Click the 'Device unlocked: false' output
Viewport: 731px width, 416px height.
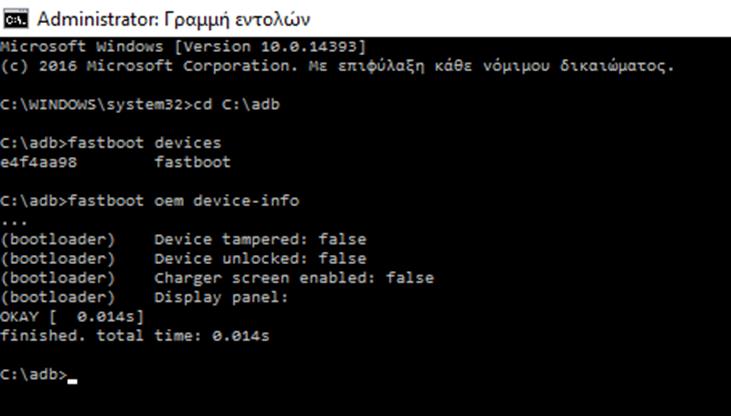pos(260,258)
